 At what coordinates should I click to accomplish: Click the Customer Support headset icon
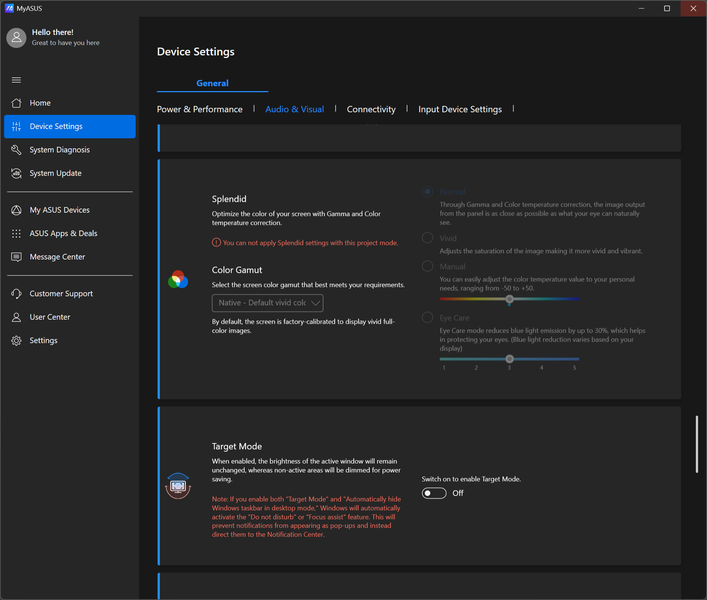(x=16, y=294)
